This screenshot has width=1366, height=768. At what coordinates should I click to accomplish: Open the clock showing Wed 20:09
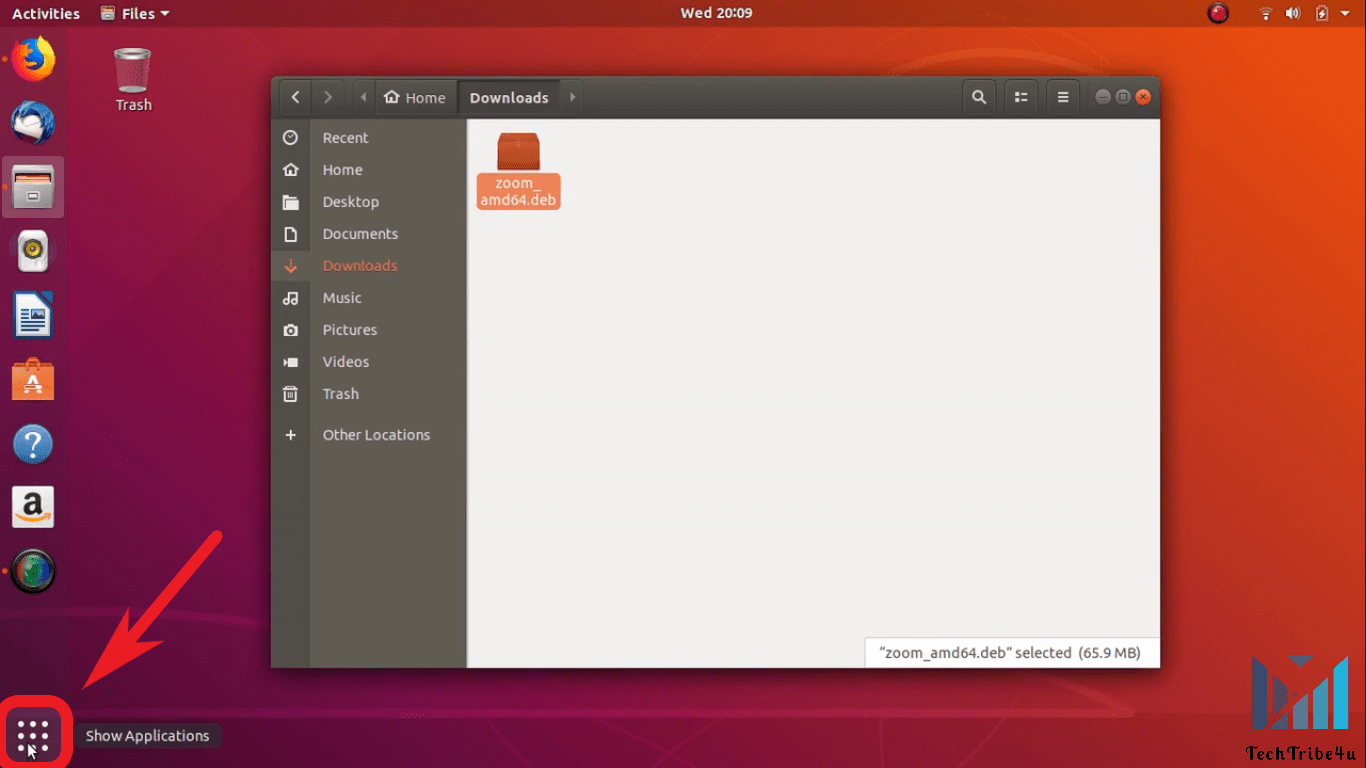(716, 13)
